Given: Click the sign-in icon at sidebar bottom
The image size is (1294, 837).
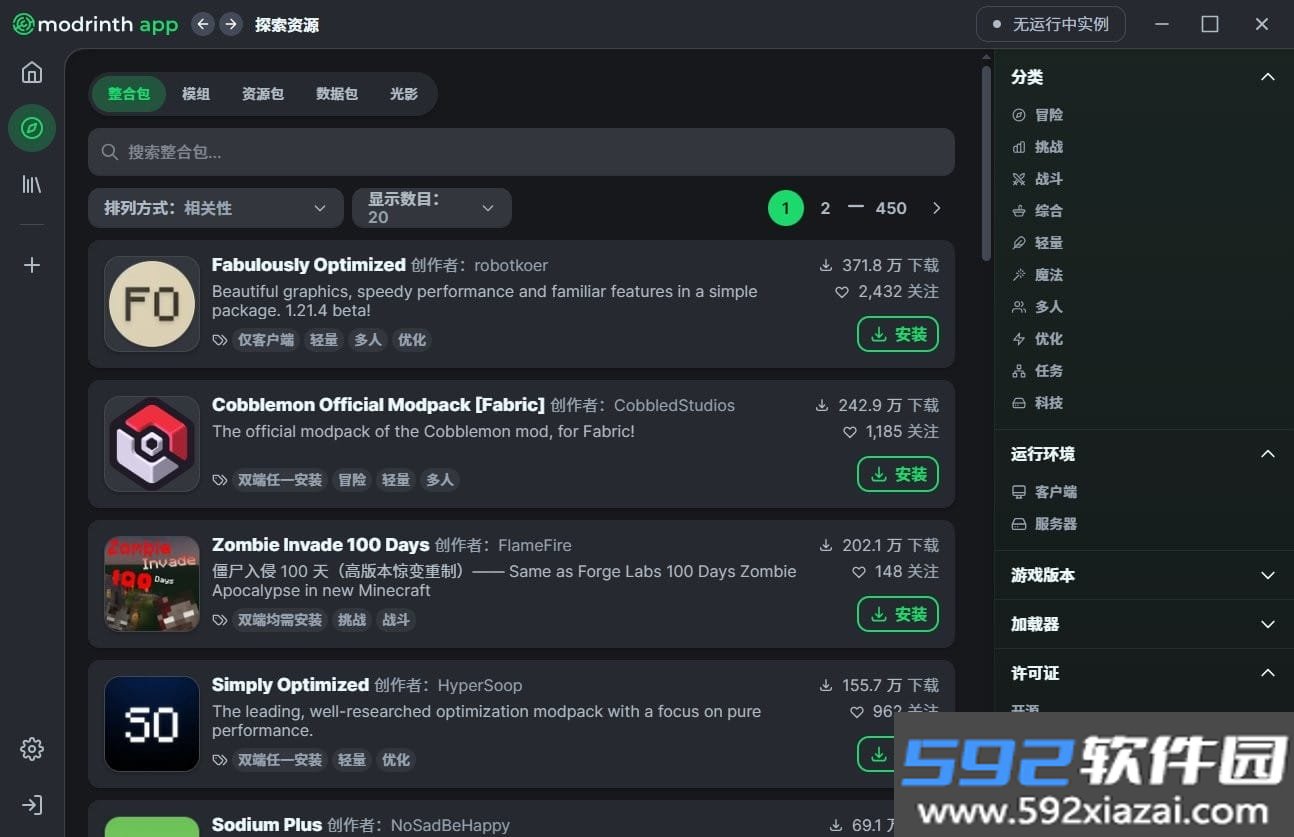Looking at the screenshot, I should pyautogui.click(x=32, y=805).
